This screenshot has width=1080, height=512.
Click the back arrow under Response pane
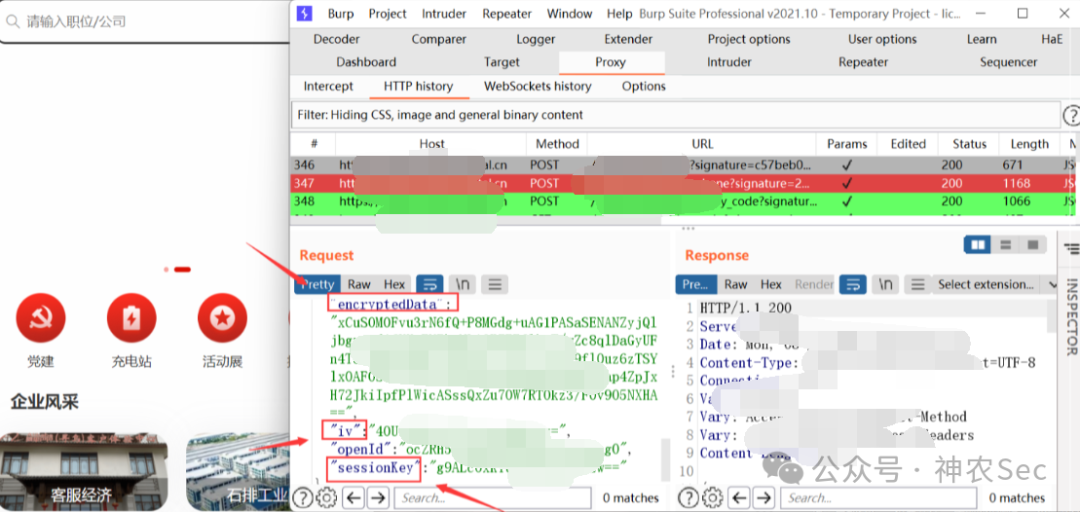point(739,497)
